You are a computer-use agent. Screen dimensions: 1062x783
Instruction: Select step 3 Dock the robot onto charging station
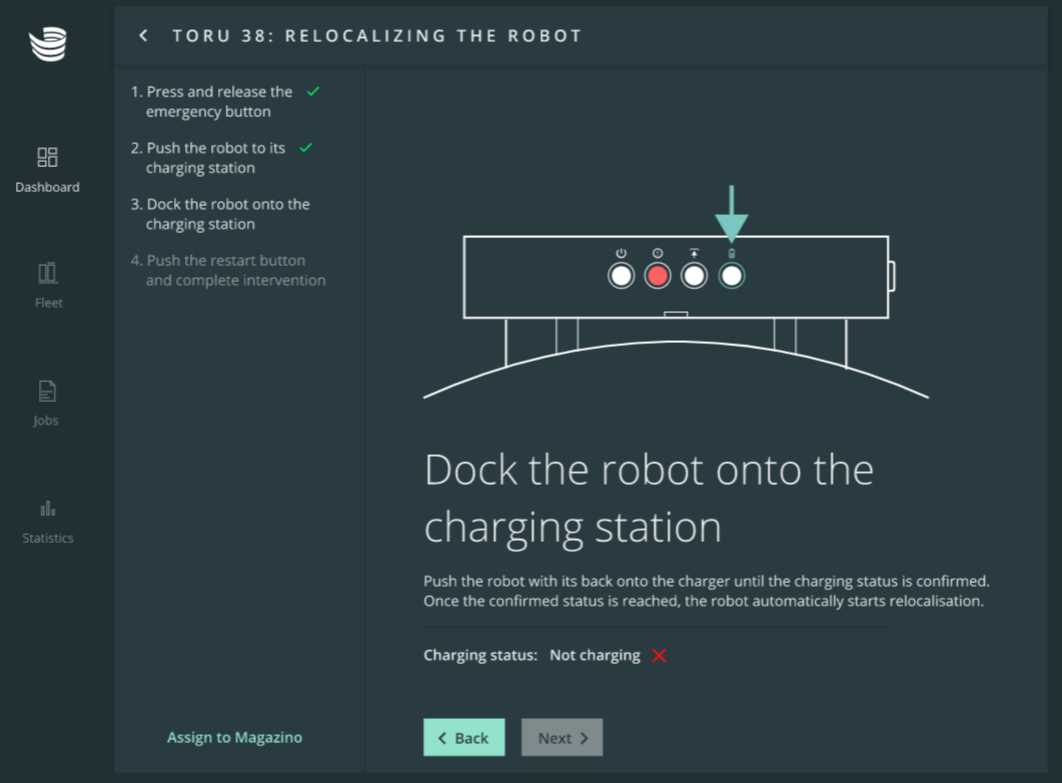[x=226, y=214]
